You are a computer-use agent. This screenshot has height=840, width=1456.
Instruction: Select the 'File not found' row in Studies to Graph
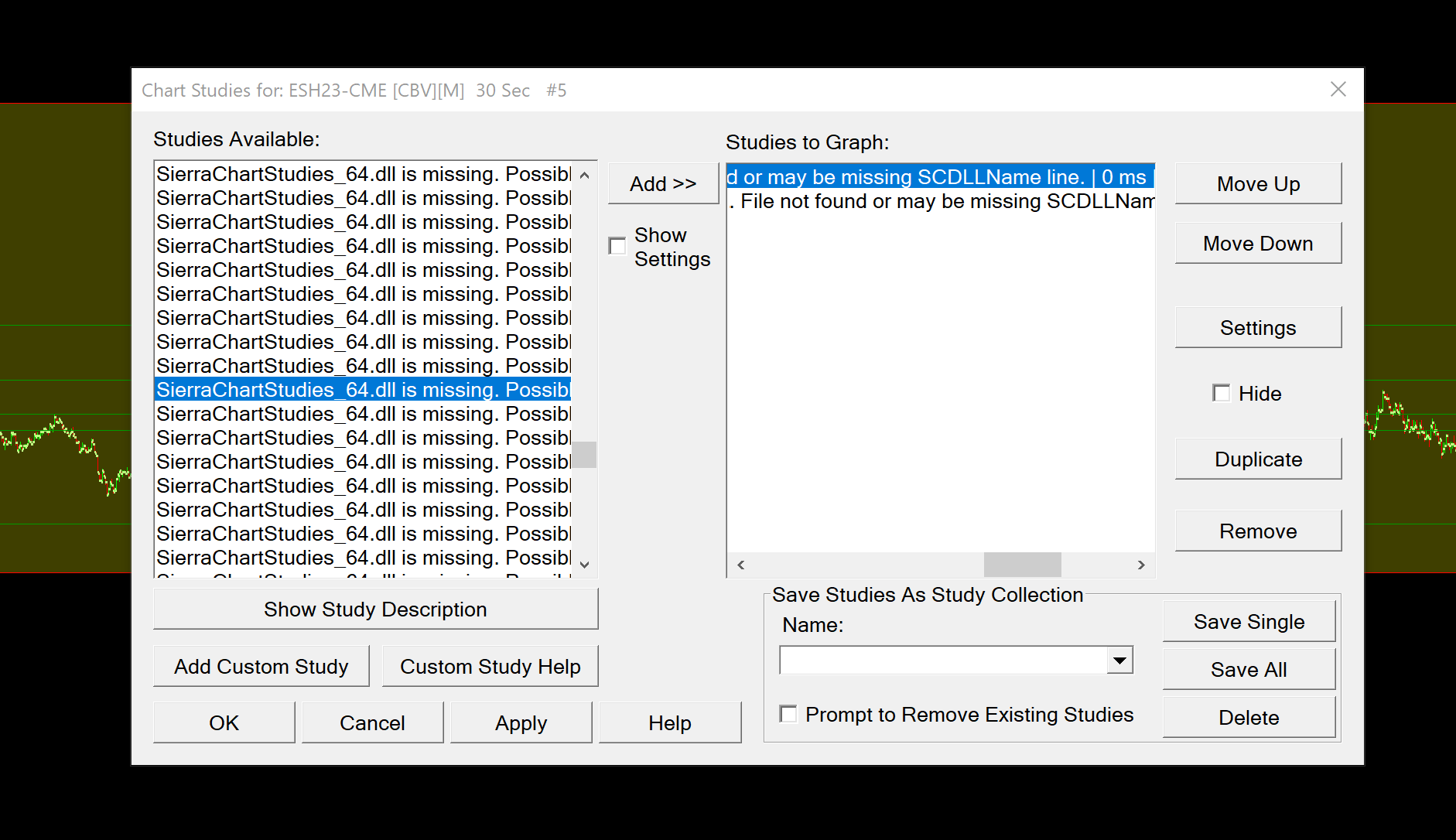(941, 201)
